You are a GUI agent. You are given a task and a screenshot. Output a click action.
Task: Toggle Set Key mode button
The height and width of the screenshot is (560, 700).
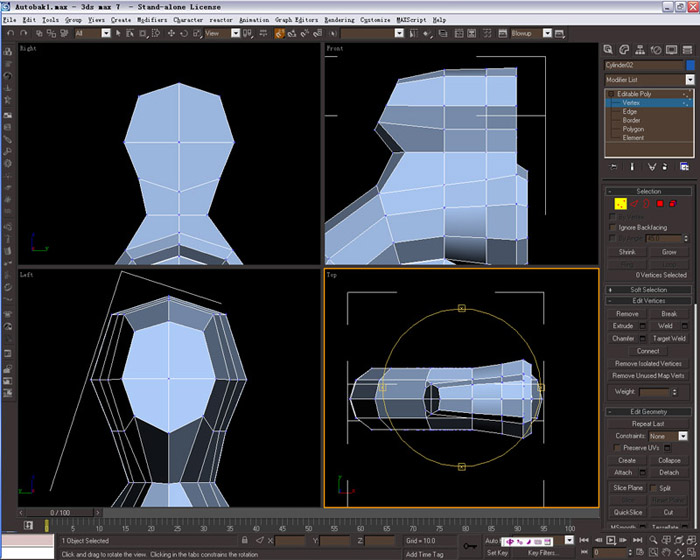496,553
